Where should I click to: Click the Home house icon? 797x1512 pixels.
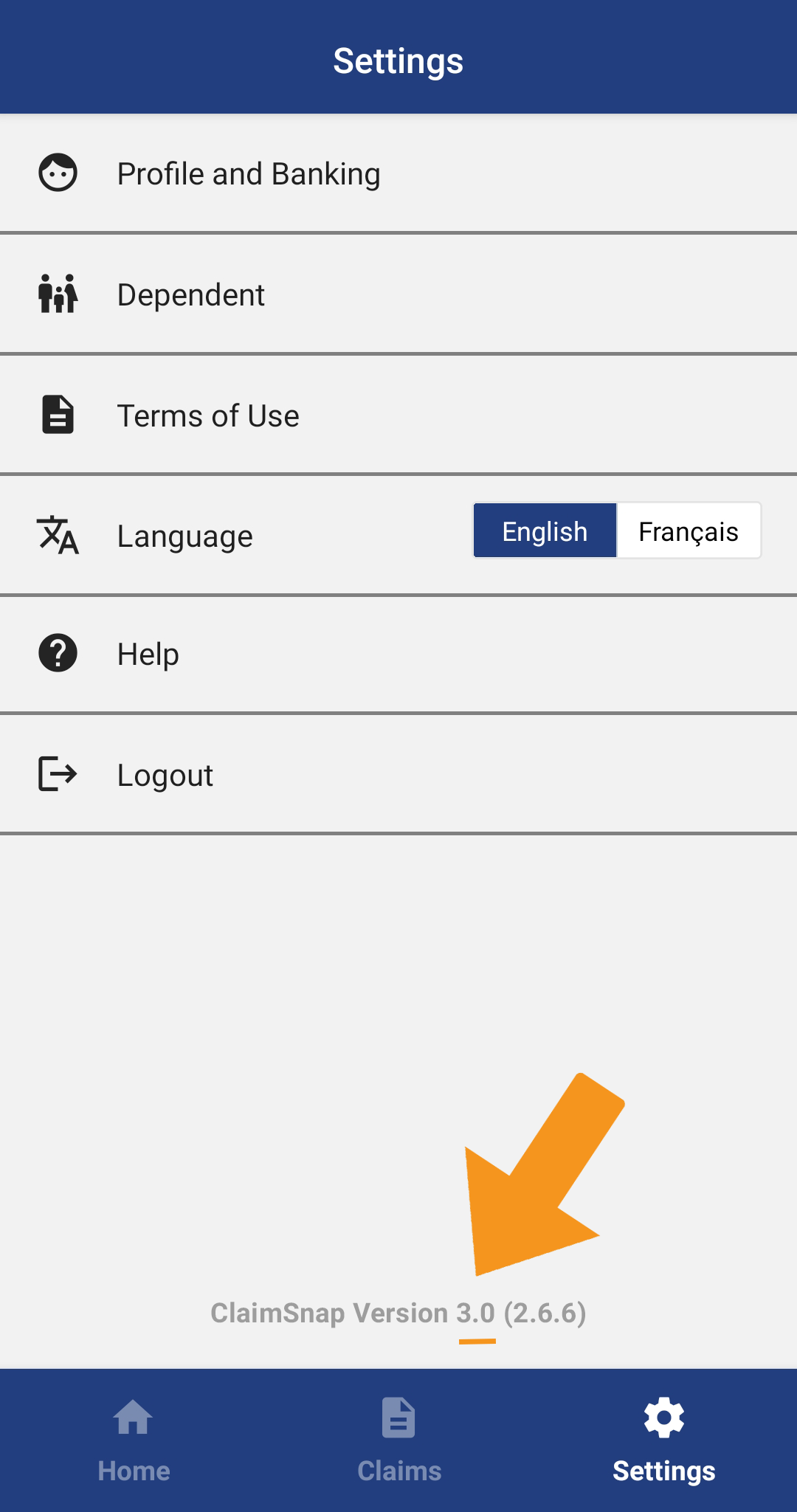(x=134, y=1418)
